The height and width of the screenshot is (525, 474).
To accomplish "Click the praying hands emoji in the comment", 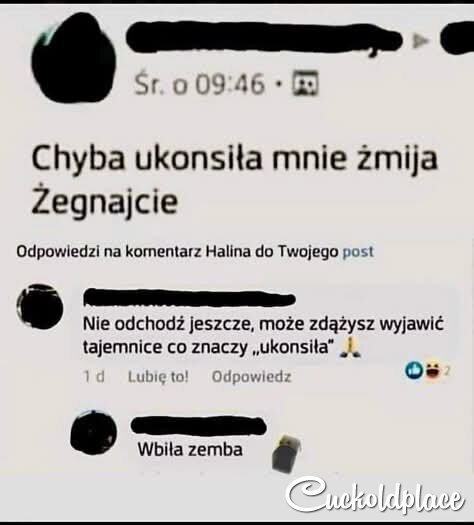I will pyautogui.click(x=350, y=348).
